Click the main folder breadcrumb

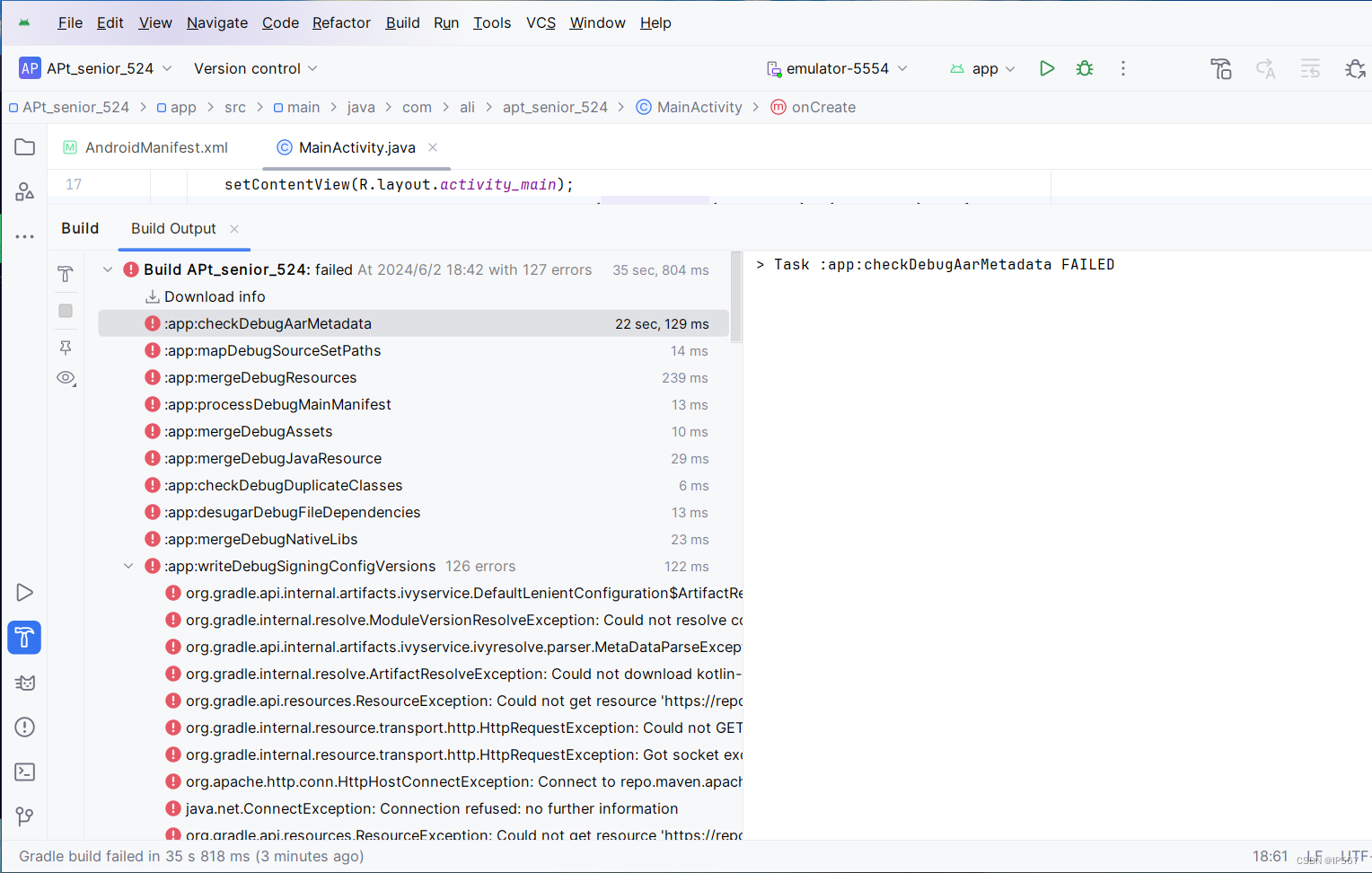(297, 107)
